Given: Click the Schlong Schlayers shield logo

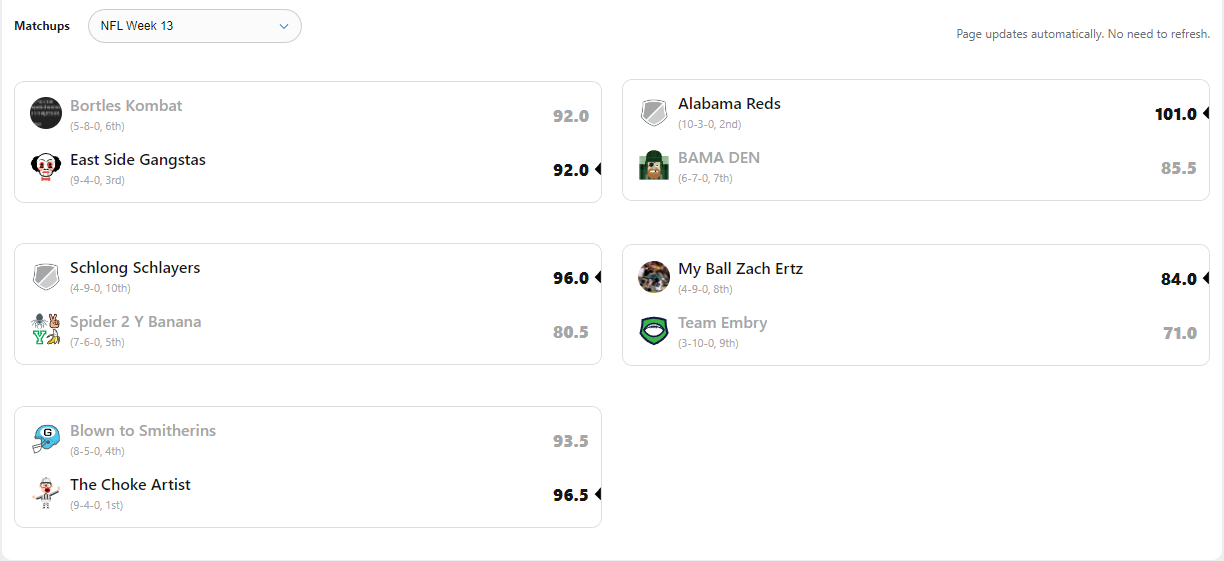Looking at the screenshot, I should point(46,276).
